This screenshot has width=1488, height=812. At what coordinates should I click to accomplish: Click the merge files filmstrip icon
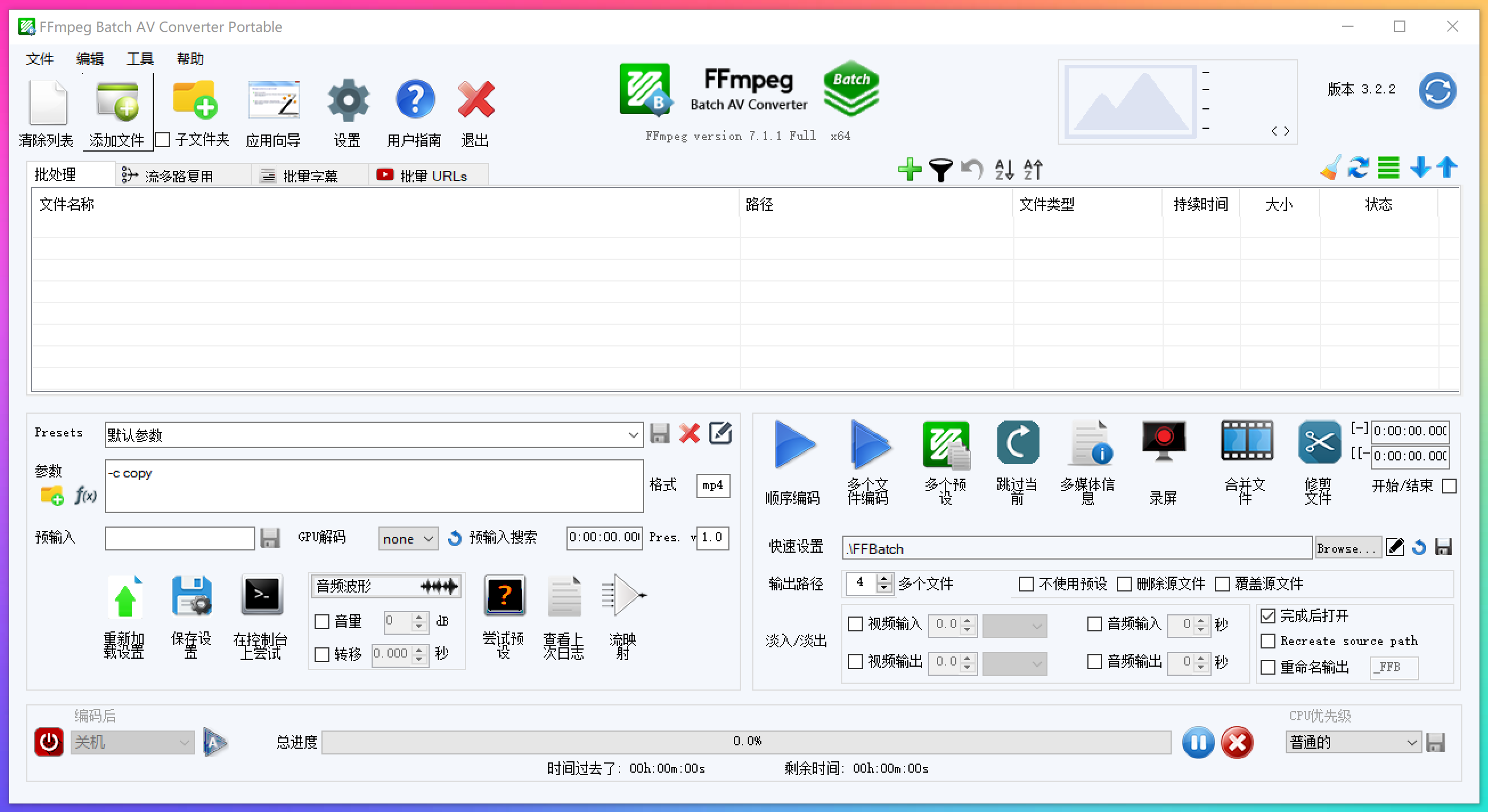point(1246,442)
